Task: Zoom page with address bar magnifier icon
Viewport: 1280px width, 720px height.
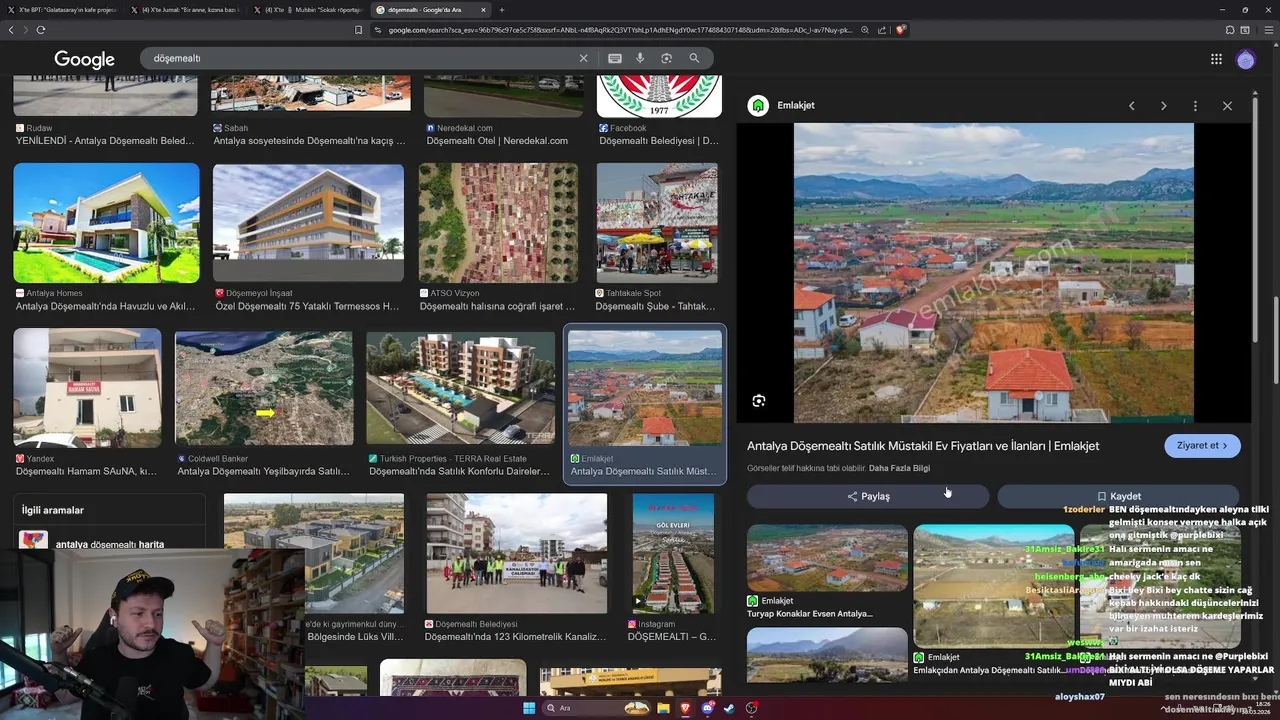Action: [865, 30]
